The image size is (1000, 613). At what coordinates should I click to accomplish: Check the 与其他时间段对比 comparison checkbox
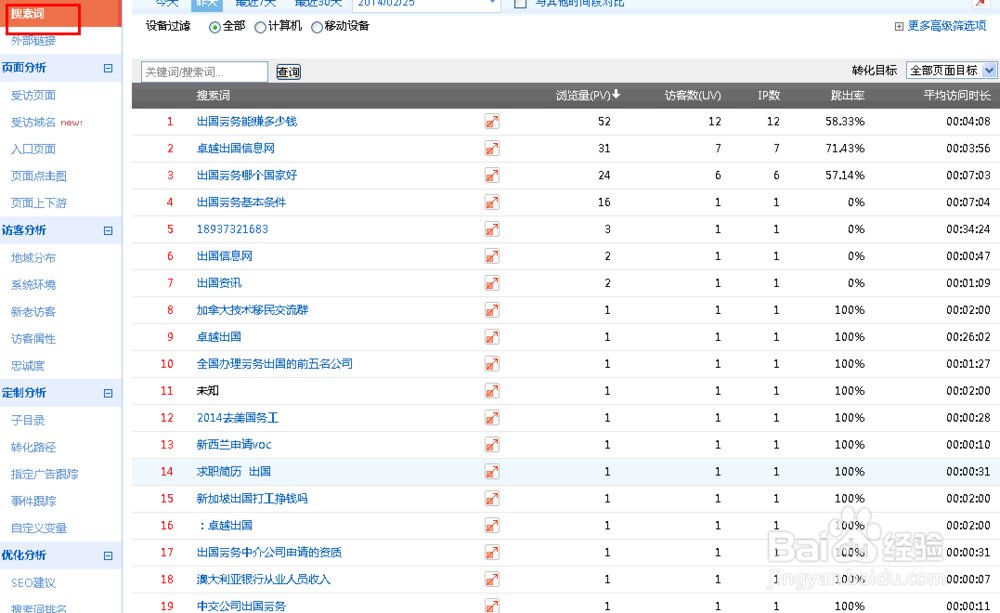521,3
